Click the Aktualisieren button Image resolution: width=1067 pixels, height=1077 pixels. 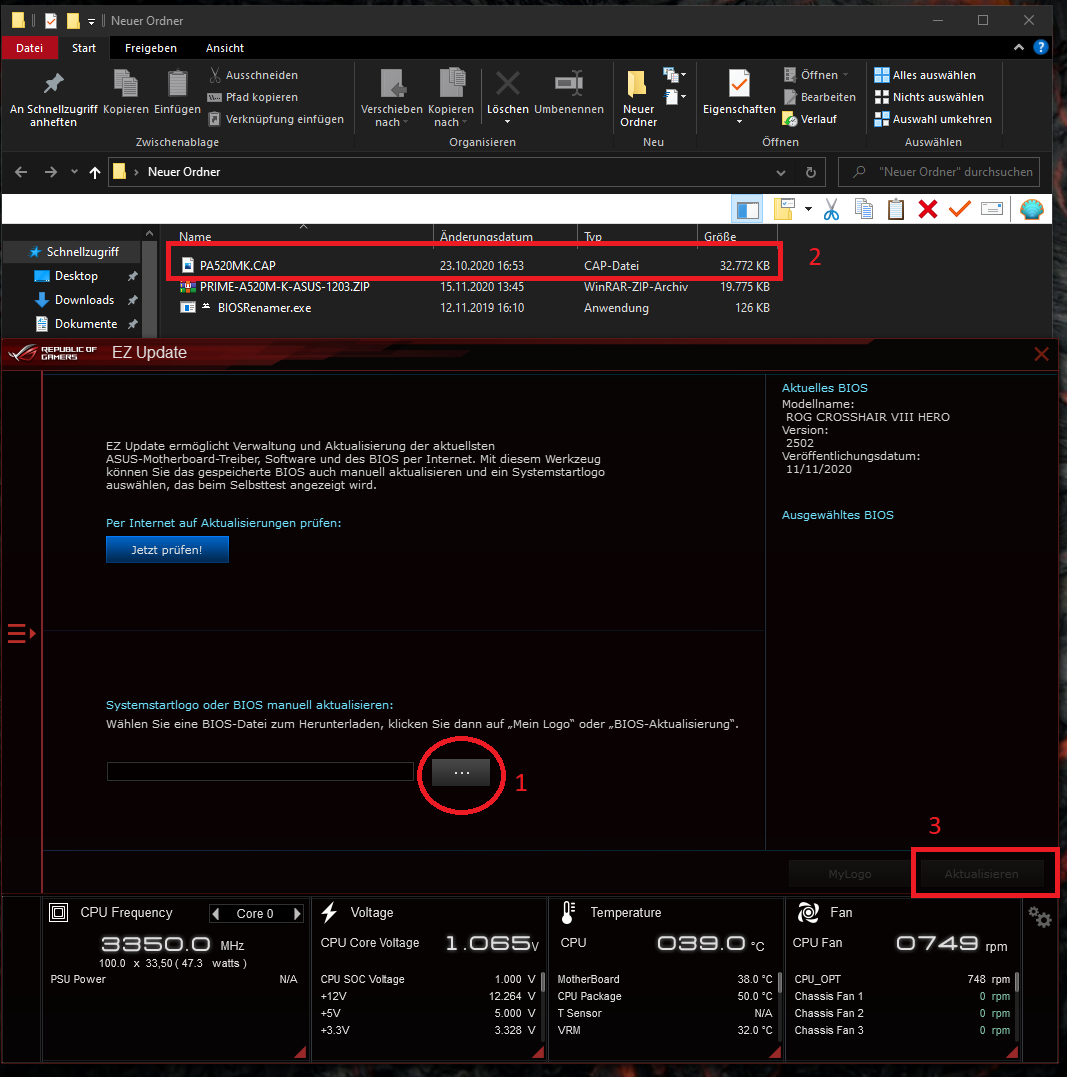981,874
